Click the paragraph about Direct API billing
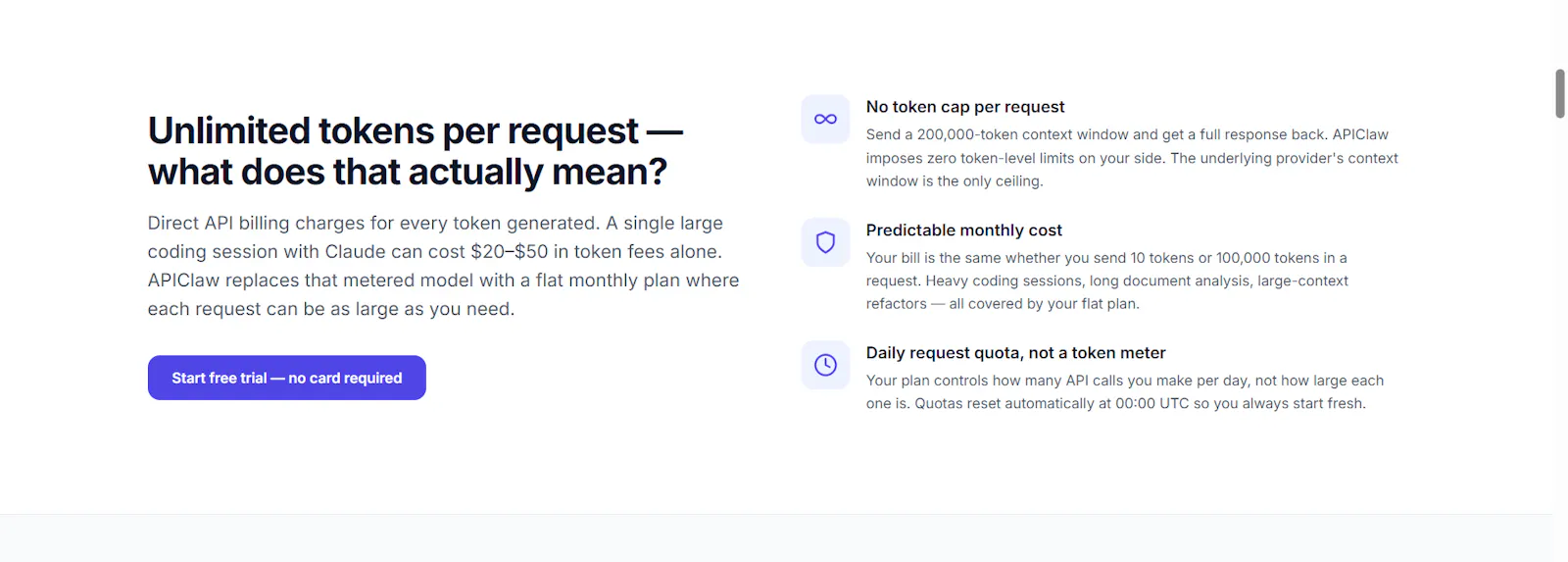This screenshot has height=562, width=1568. pos(444,266)
